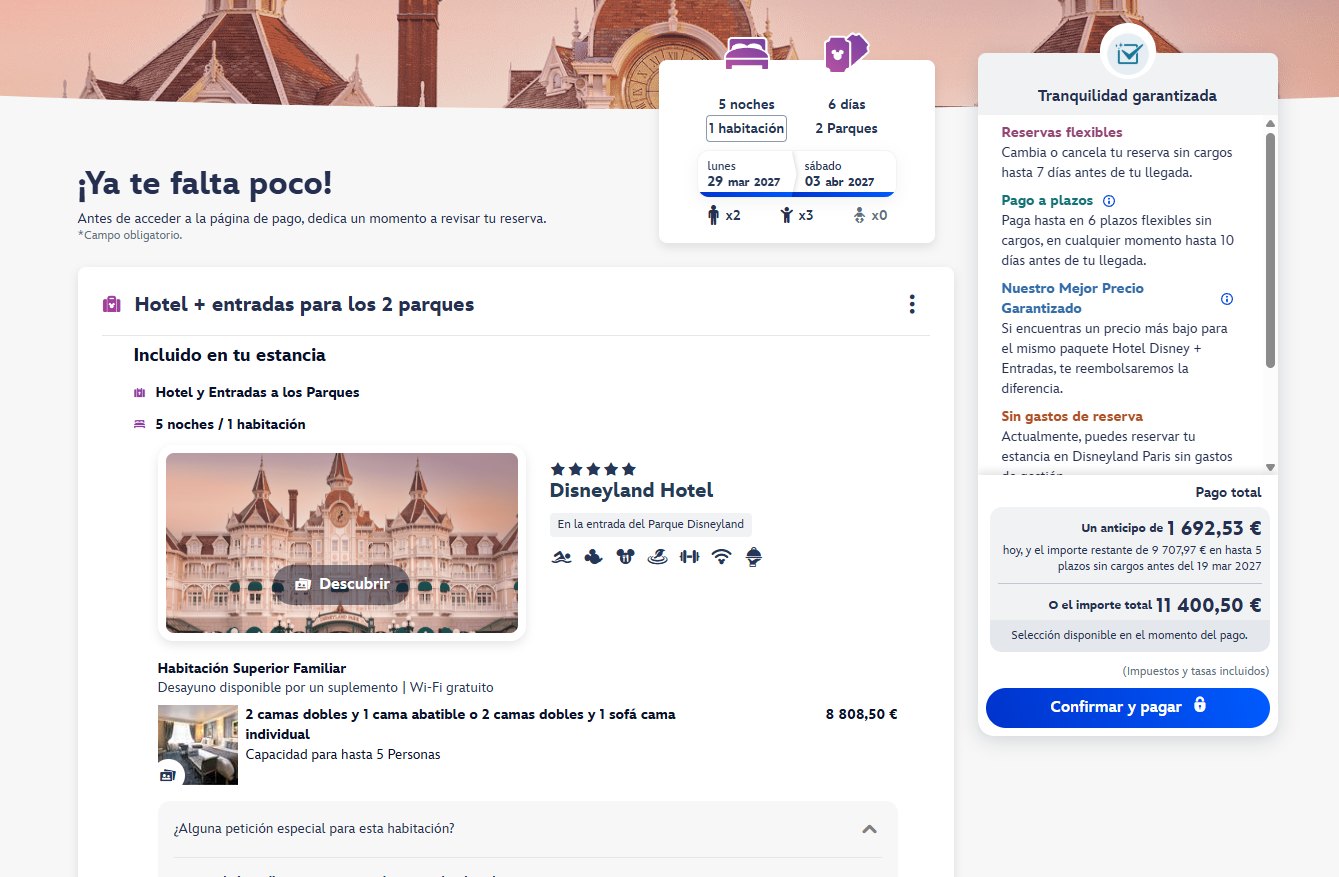Click the *Campo obligatorio. note
The image size is (1339, 877).
(x=130, y=235)
